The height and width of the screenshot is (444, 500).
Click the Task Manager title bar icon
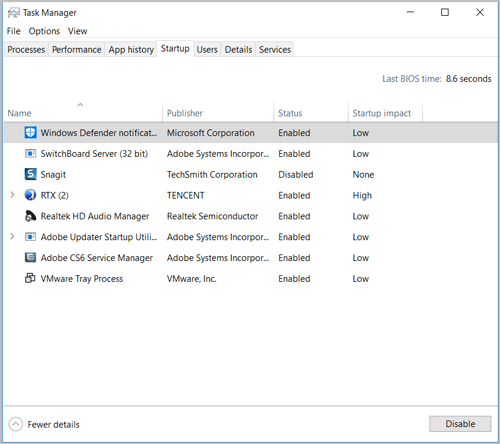(x=14, y=13)
